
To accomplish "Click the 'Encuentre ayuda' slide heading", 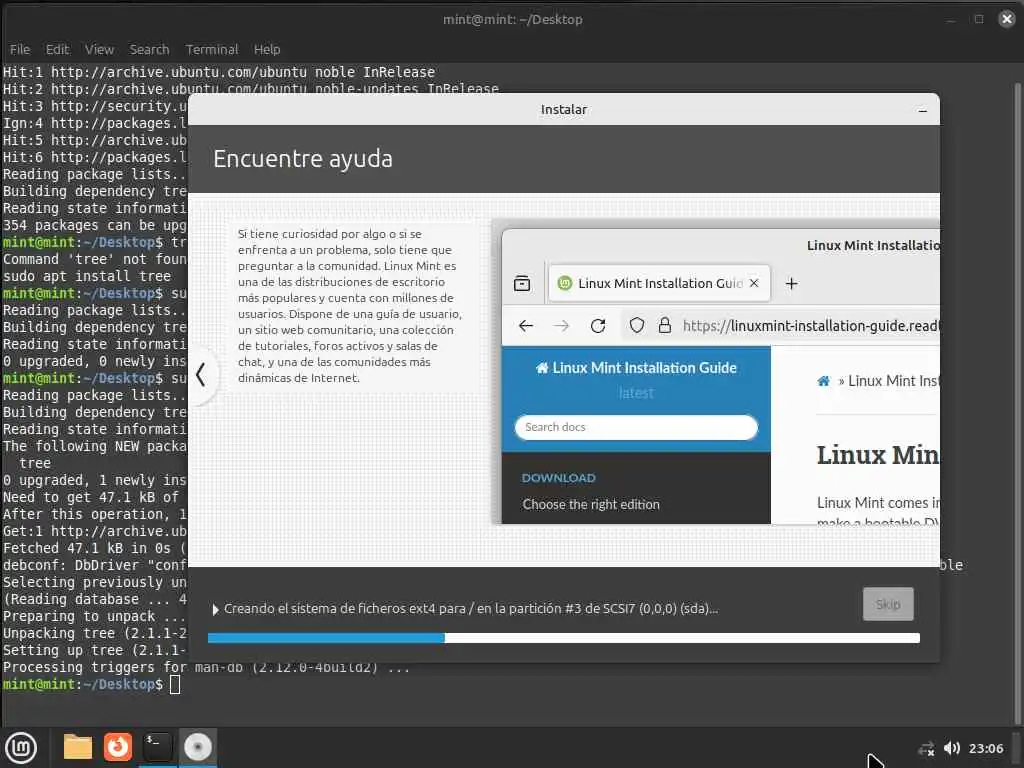I will [303, 159].
